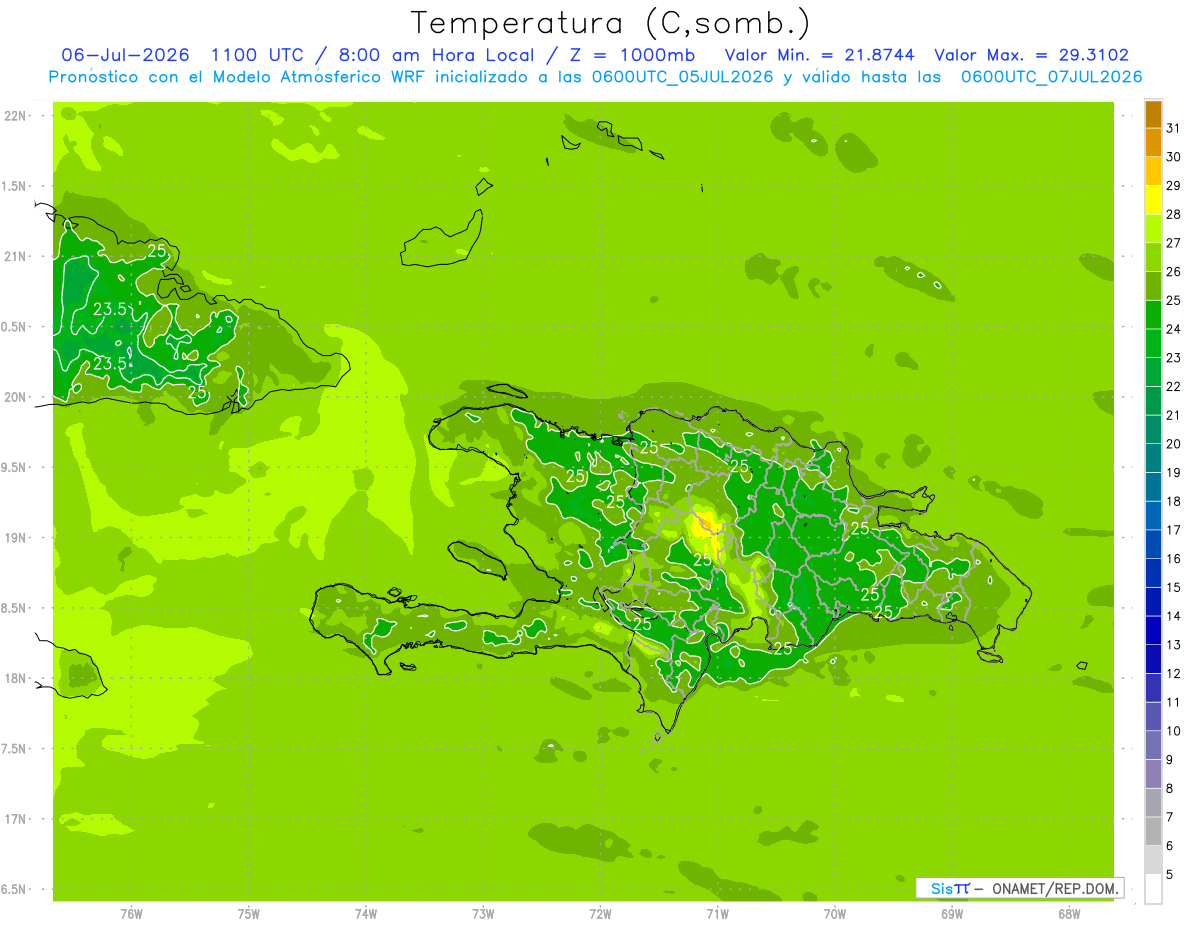
Task: Select the dark blue 14 legend band
Action: tap(1153, 602)
